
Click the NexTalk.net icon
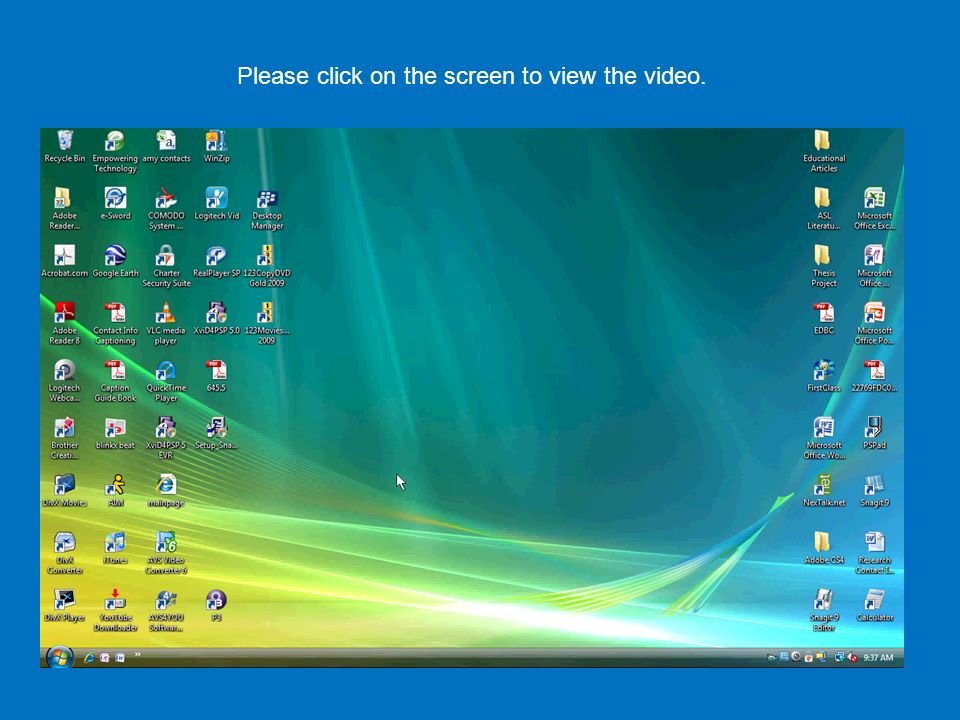[x=823, y=490]
